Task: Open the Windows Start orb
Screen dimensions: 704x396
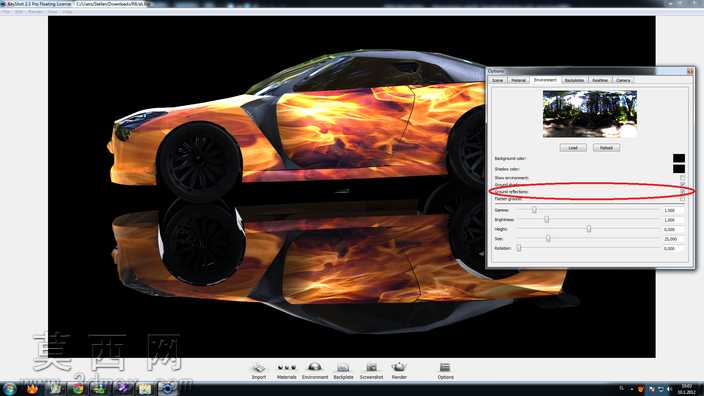Action: 9,389
